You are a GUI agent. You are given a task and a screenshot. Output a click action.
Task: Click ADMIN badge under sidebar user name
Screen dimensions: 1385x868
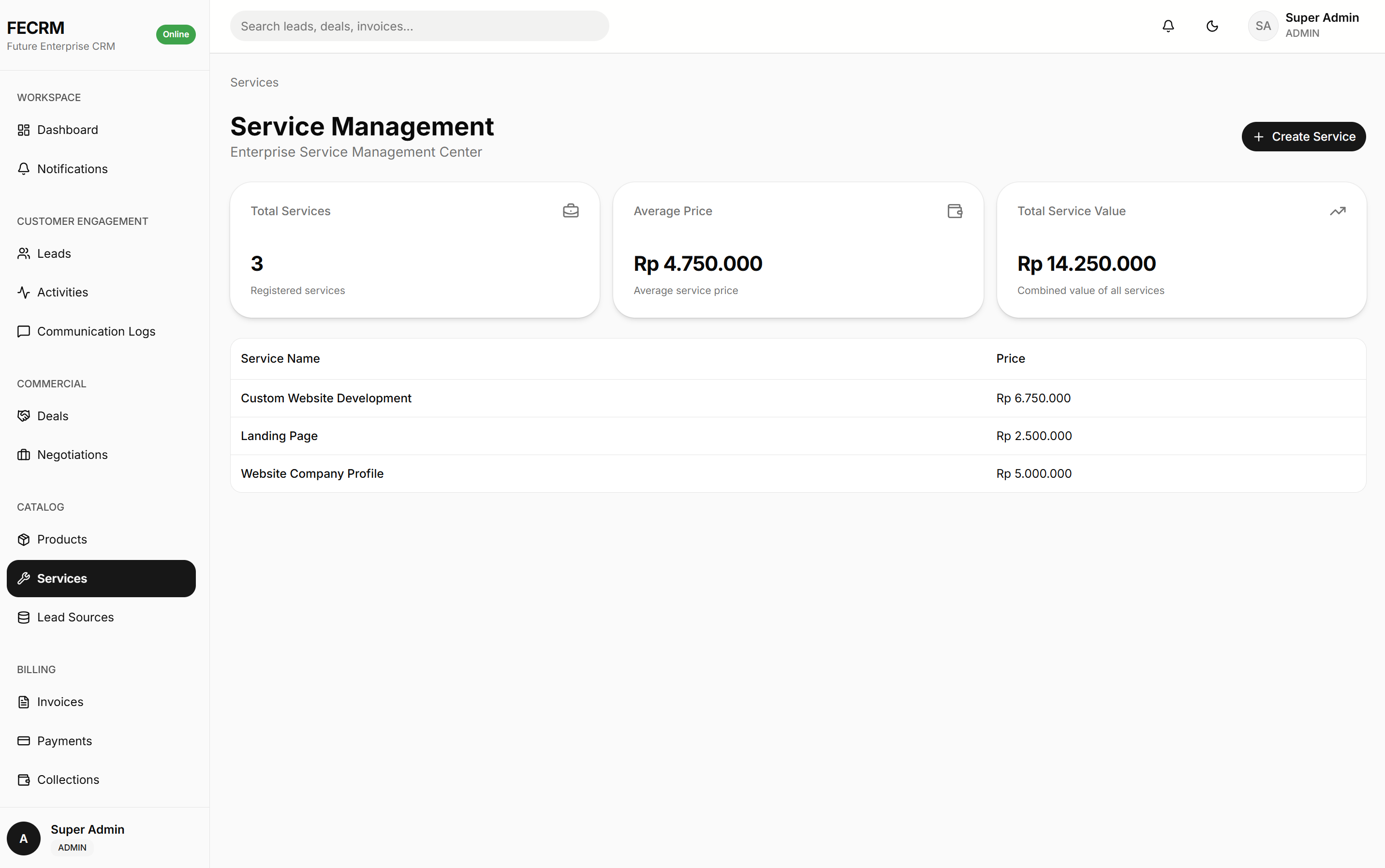(73, 847)
